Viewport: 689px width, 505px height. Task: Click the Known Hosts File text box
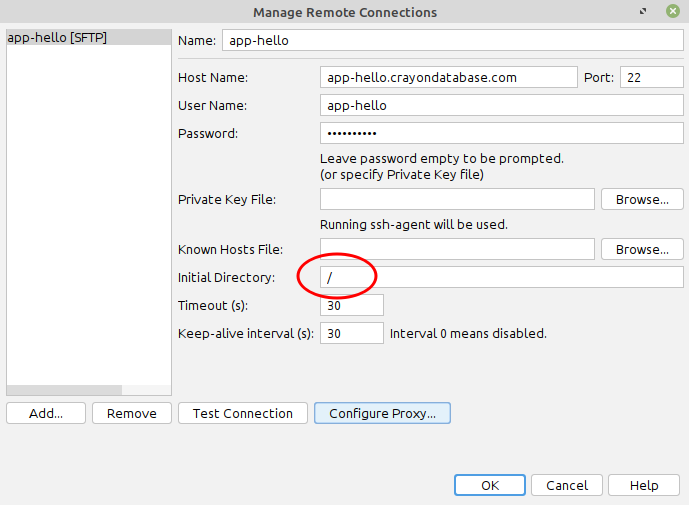(x=457, y=249)
